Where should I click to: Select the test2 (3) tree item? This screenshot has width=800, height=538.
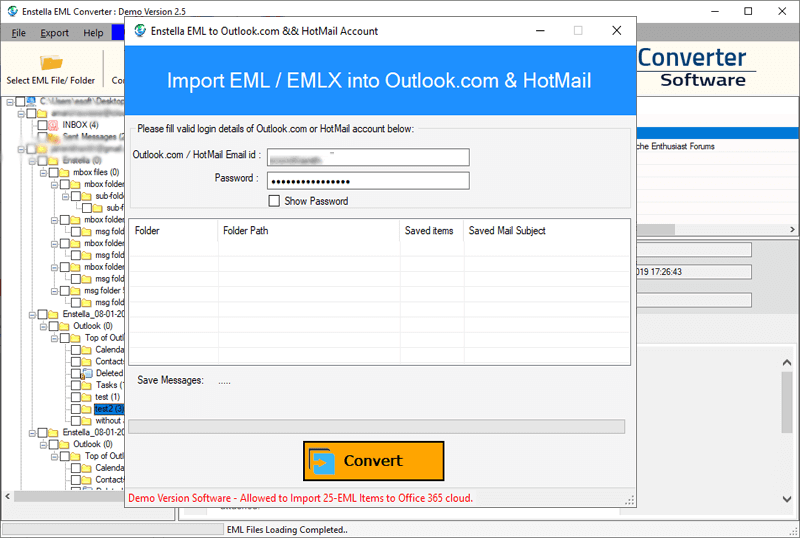click(x=109, y=409)
